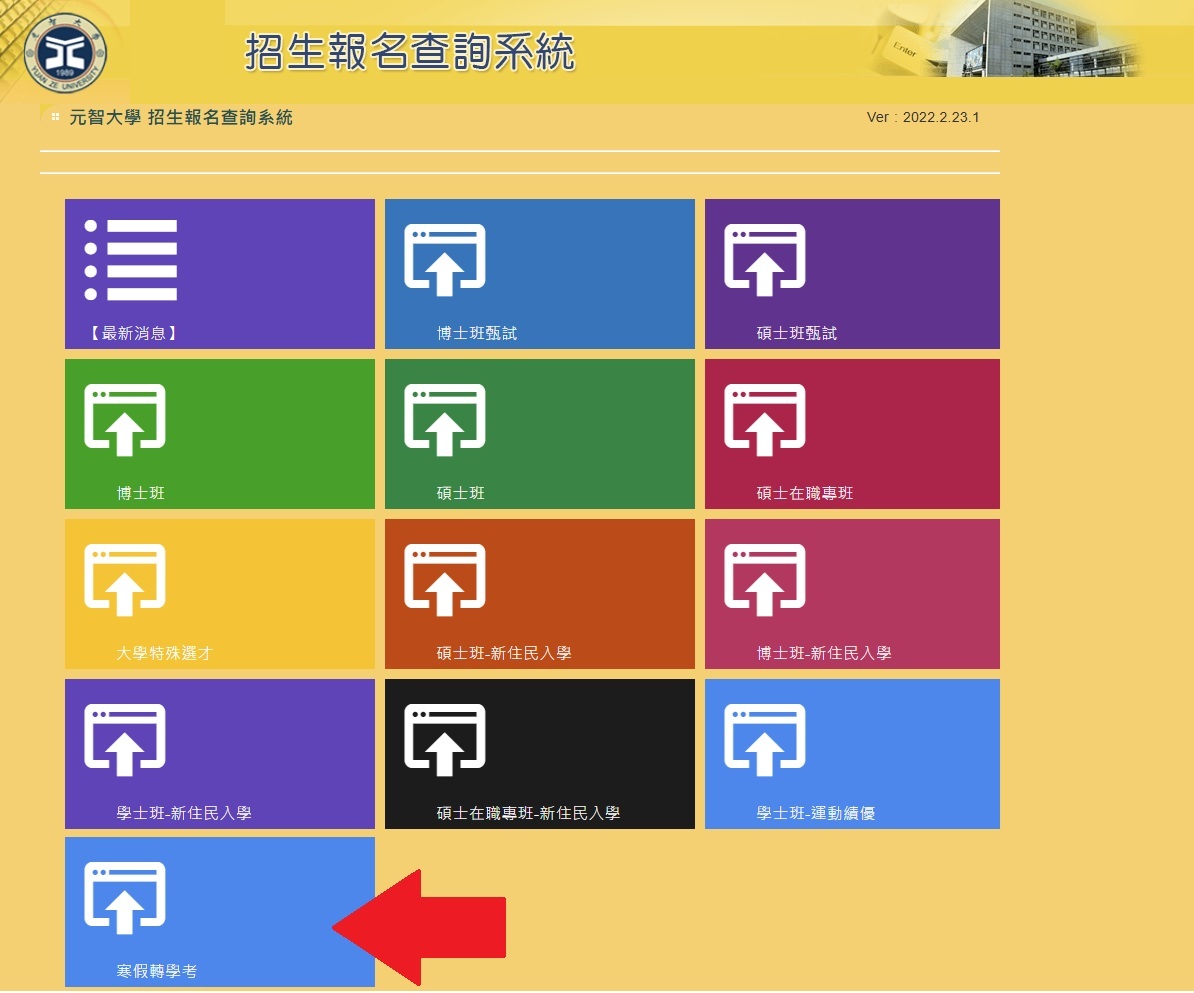Click the 招生報名查詢系統 banner title
This screenshot has height=993, width=1194.
point(410,52)
